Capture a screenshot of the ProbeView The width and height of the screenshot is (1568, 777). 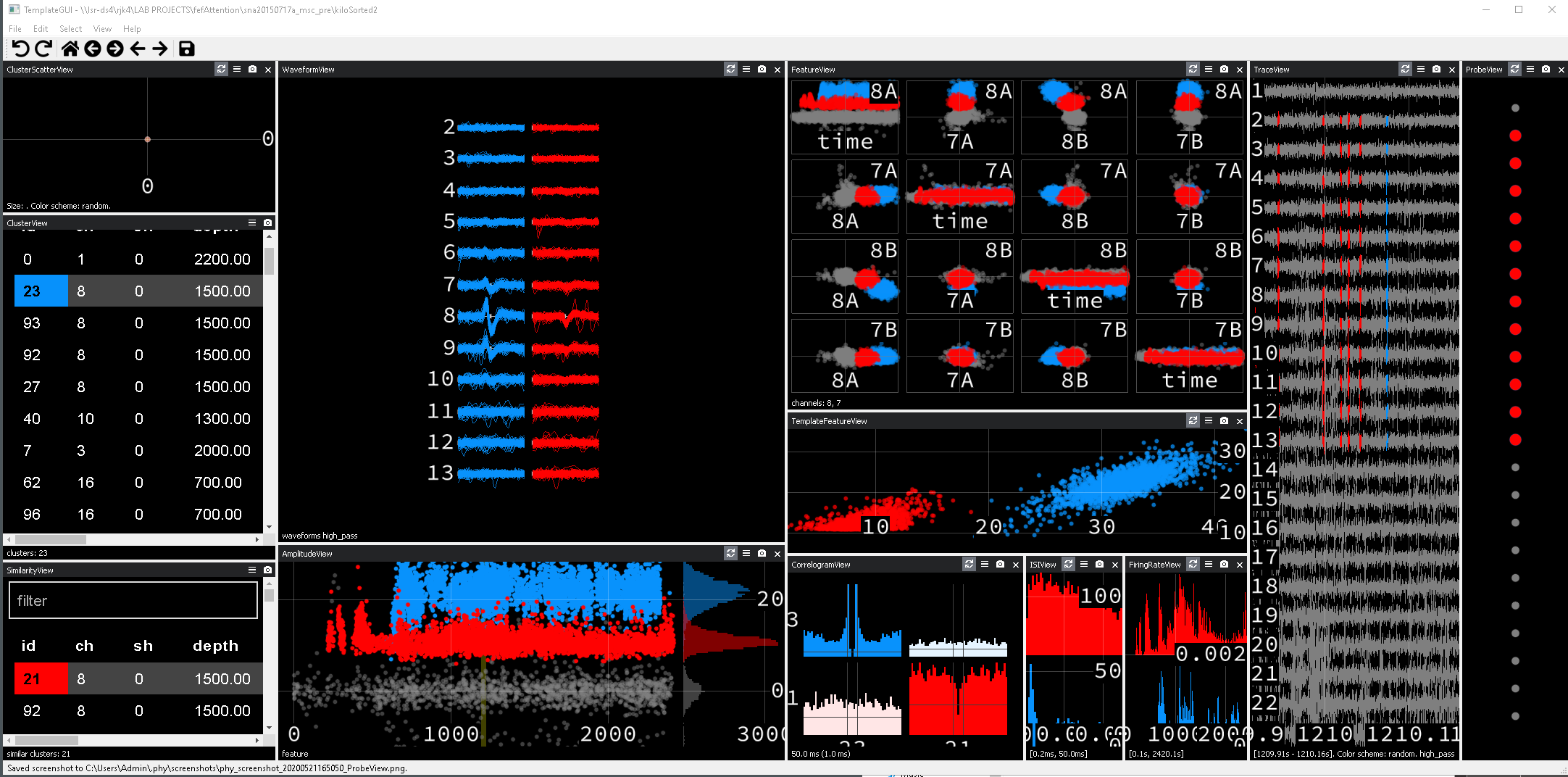[x=1546, y=69]
